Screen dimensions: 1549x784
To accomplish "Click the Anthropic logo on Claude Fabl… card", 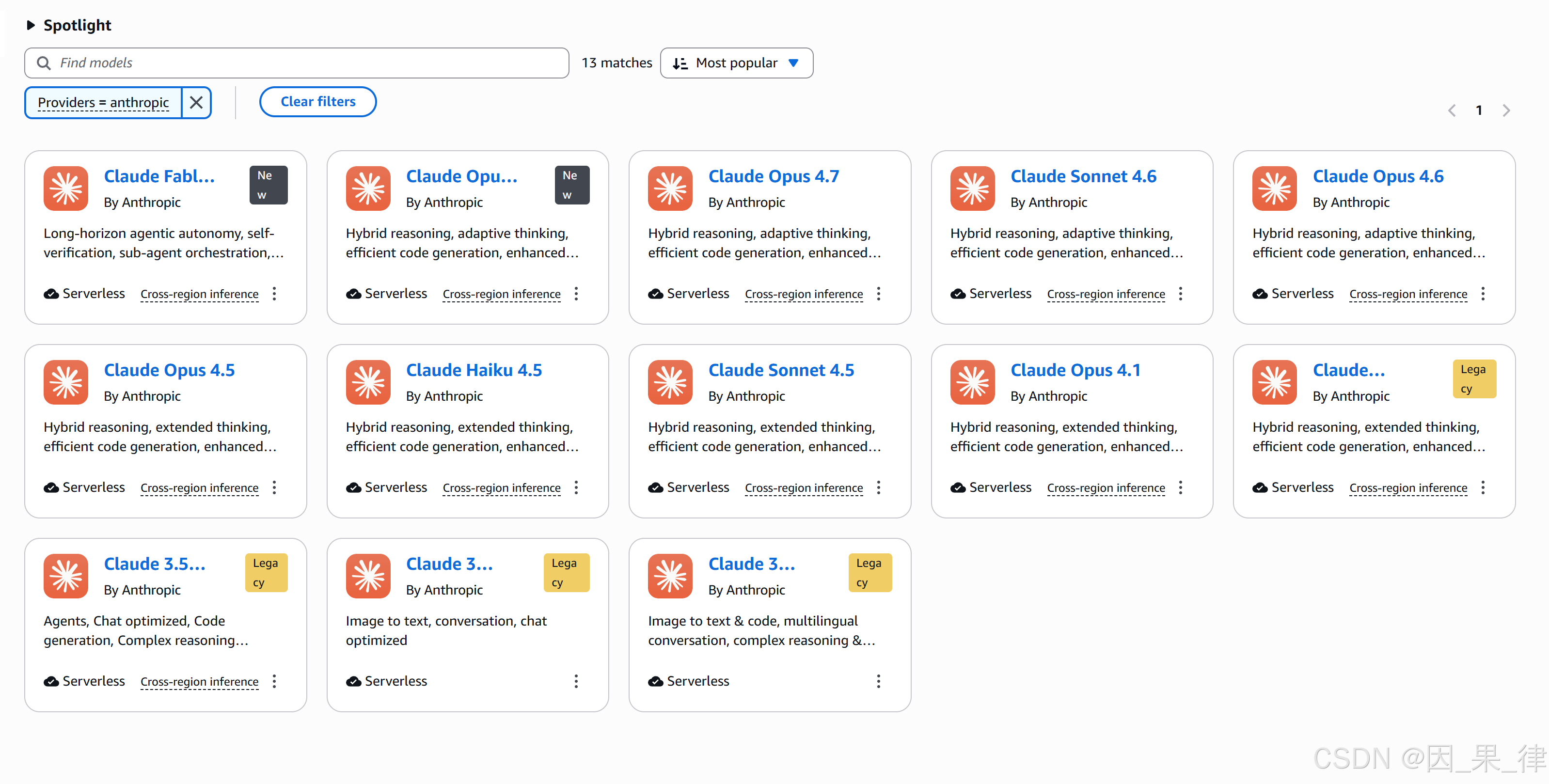I will pyautogui.click(x=66, y=188).
